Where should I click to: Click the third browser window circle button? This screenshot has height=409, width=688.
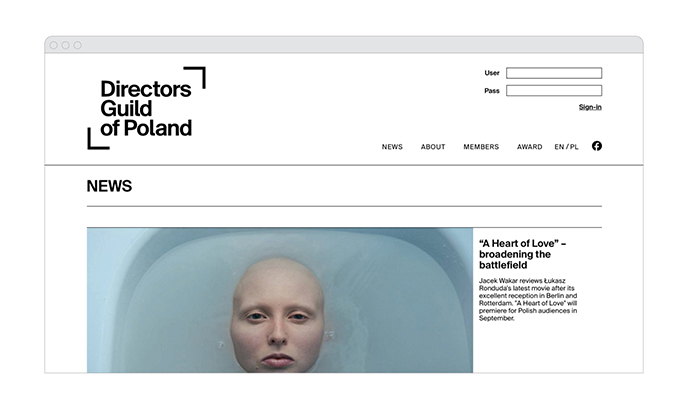pos(77,45)
